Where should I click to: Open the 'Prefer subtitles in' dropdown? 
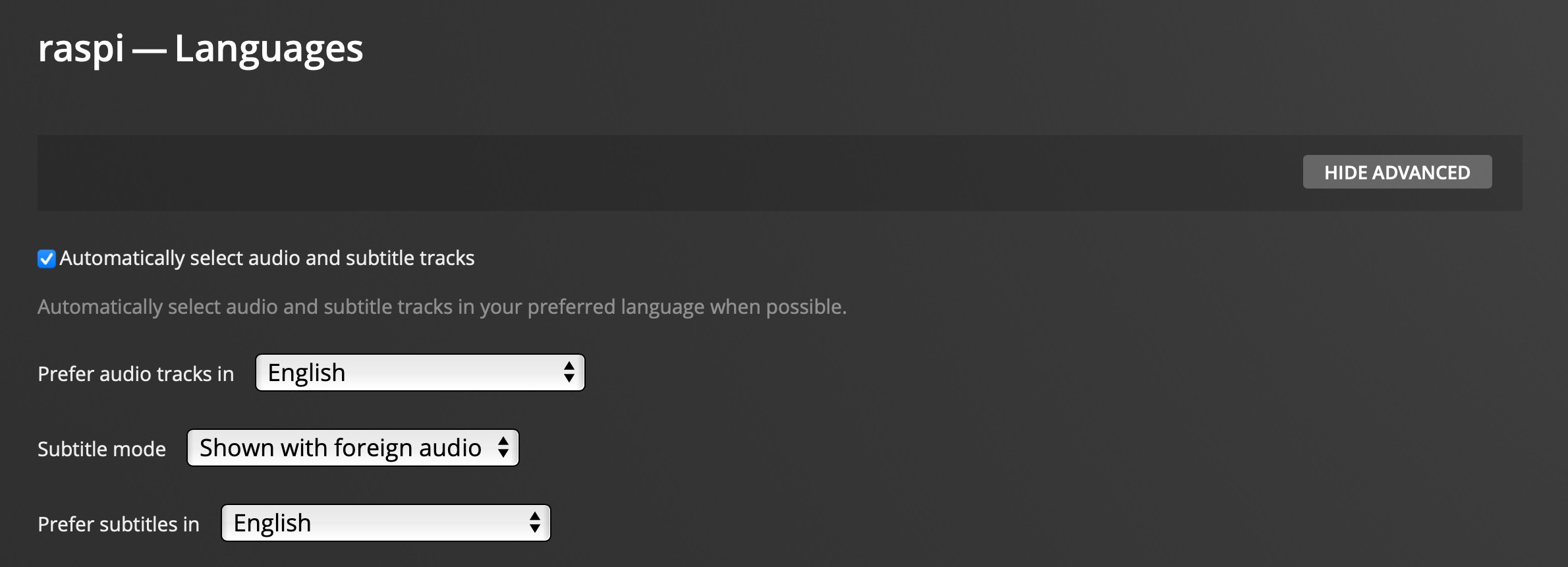point(385,522)
